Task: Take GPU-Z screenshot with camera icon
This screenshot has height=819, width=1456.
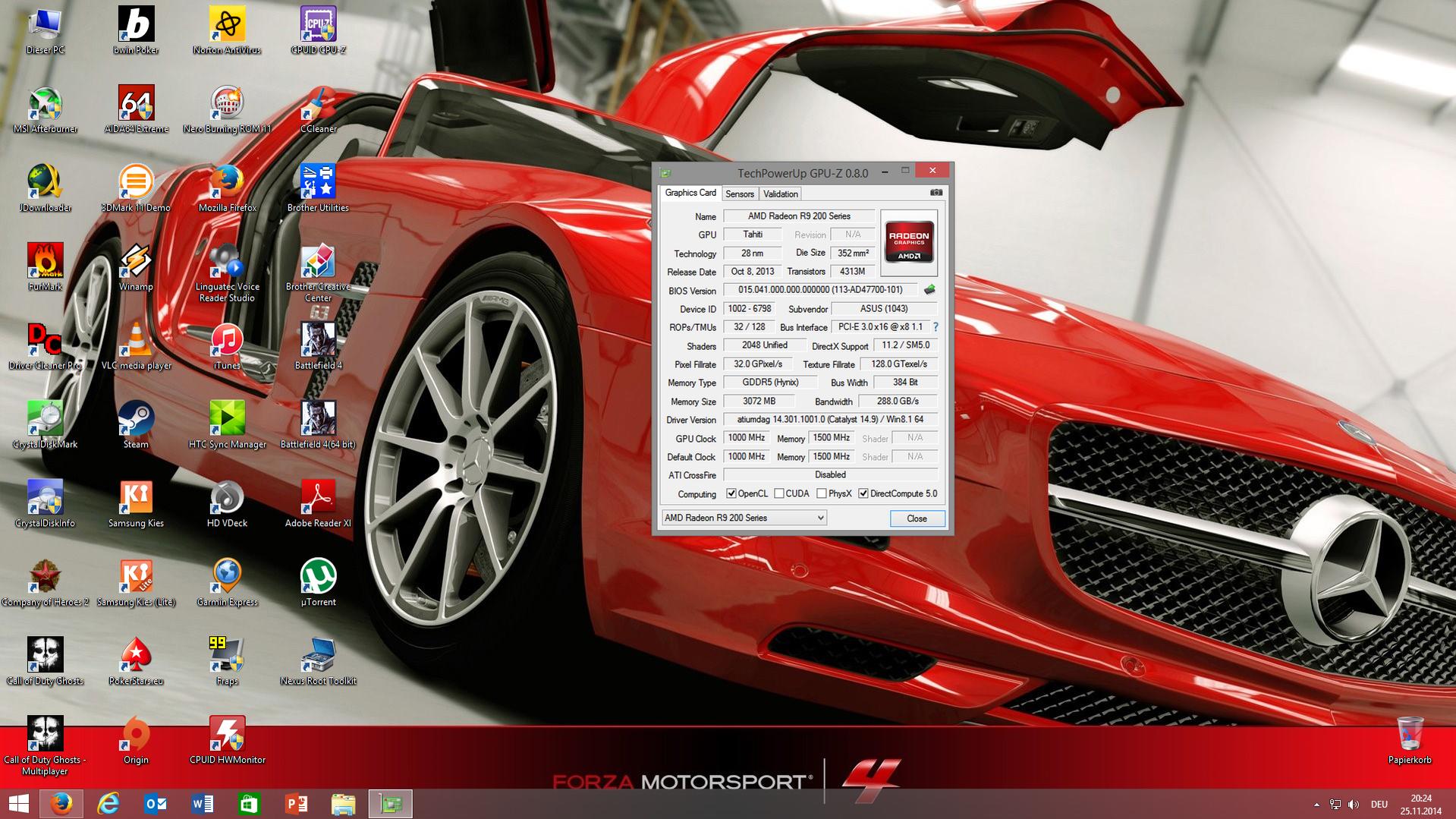Action: coord(936,193)
